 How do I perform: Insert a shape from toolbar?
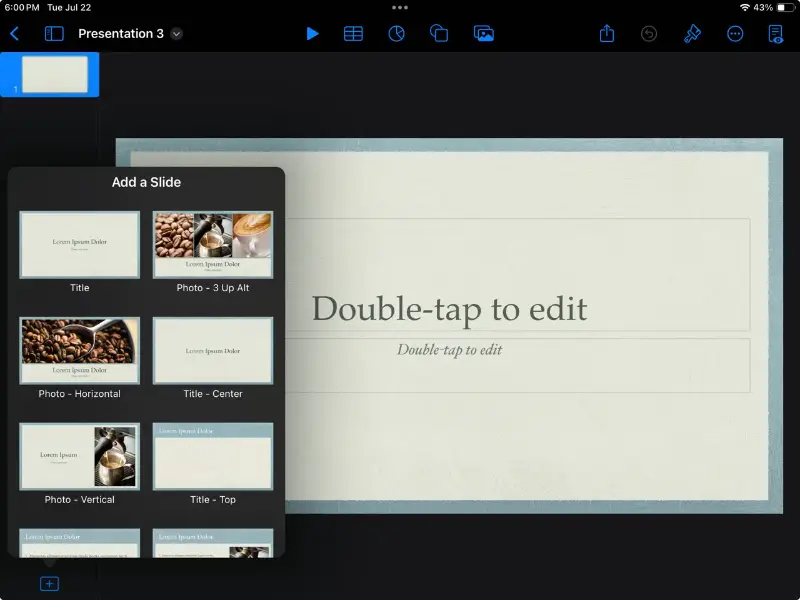click(439, 34)
